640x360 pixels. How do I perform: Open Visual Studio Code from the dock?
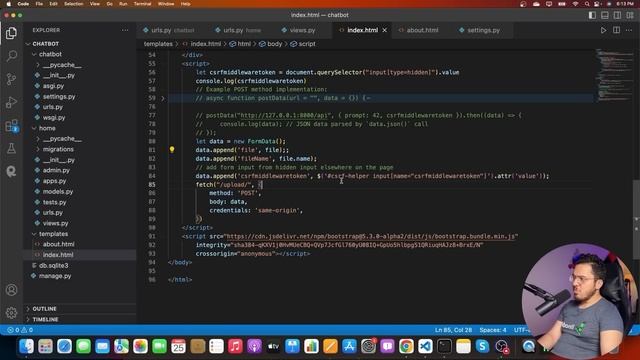point(425,347)
